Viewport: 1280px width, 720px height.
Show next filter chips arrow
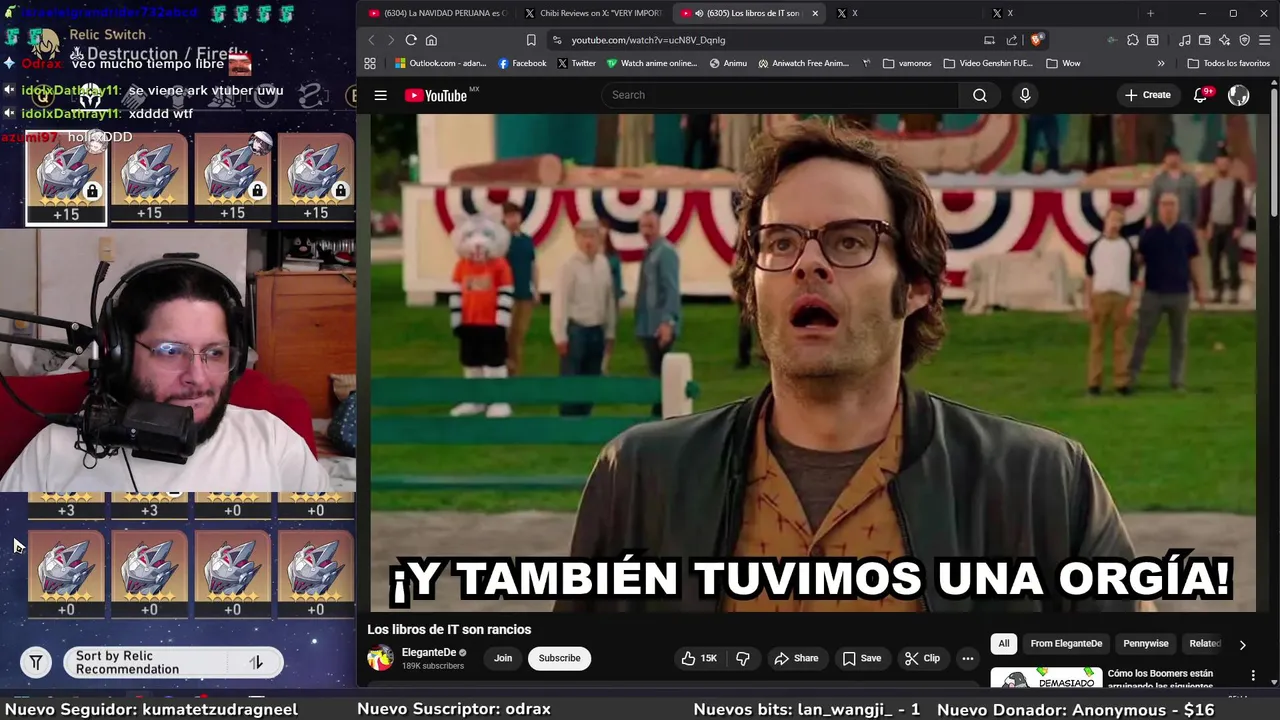pyautogui.click(x=1242, y=645)
